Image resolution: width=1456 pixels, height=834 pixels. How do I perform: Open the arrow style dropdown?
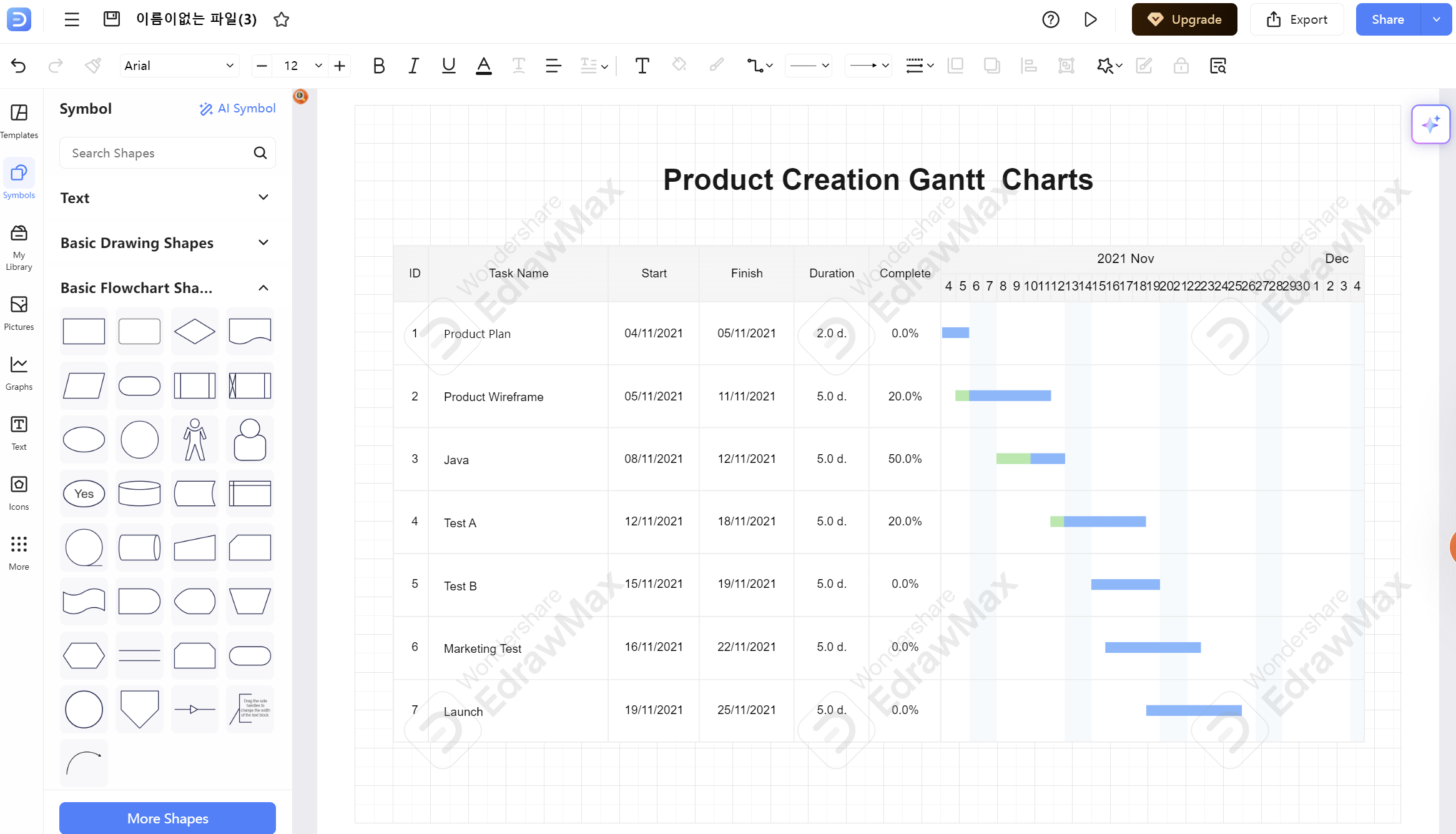click(x=868, y=66)
